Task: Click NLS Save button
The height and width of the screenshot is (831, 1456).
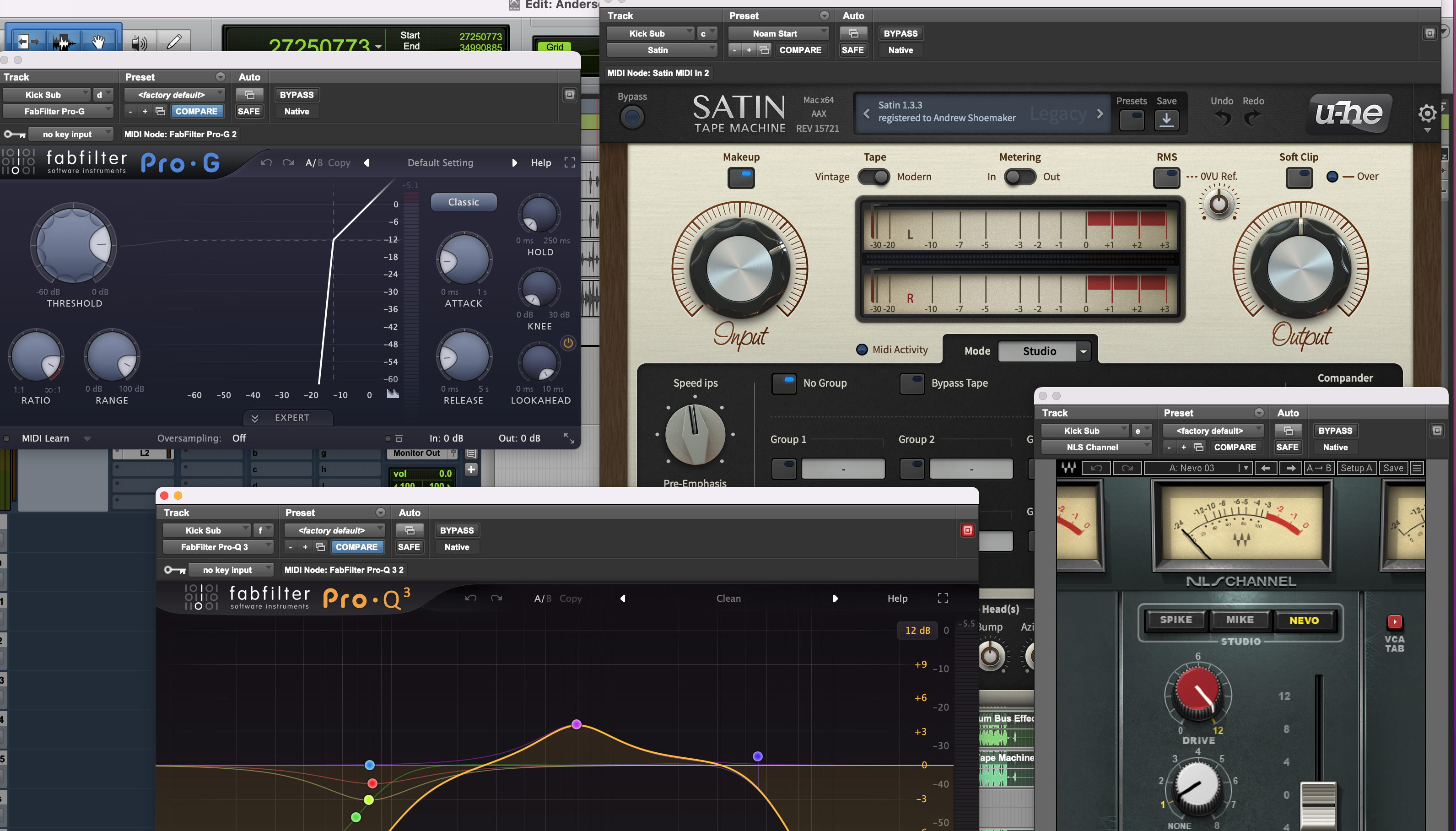Action: pos(1393,468)
